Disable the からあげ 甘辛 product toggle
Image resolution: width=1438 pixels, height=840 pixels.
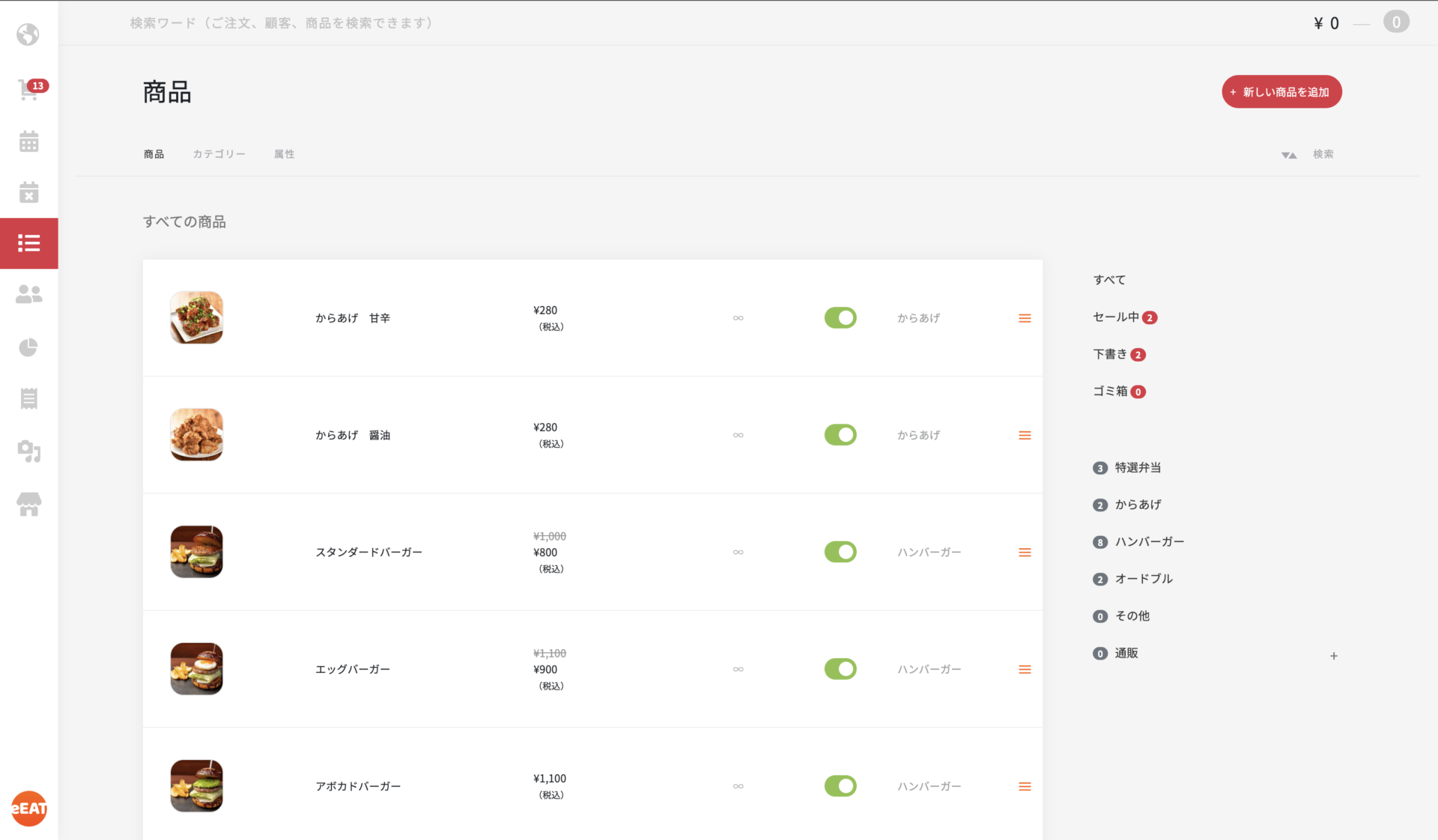840,317
